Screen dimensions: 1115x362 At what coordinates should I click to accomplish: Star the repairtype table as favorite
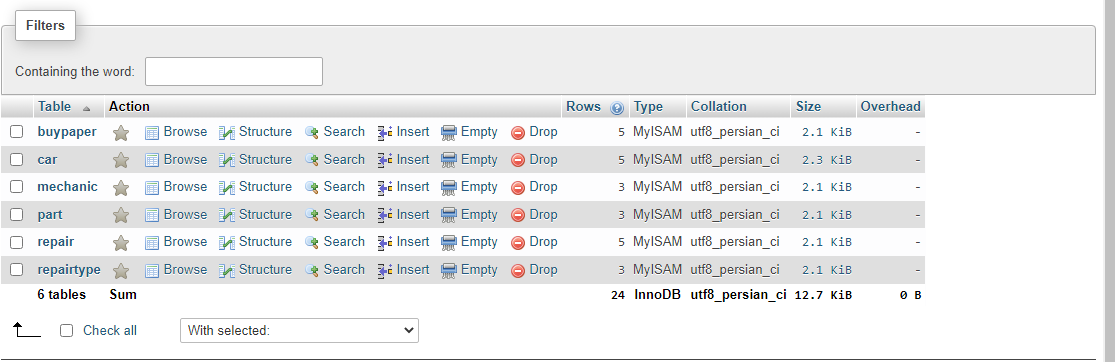pos(121,270)
